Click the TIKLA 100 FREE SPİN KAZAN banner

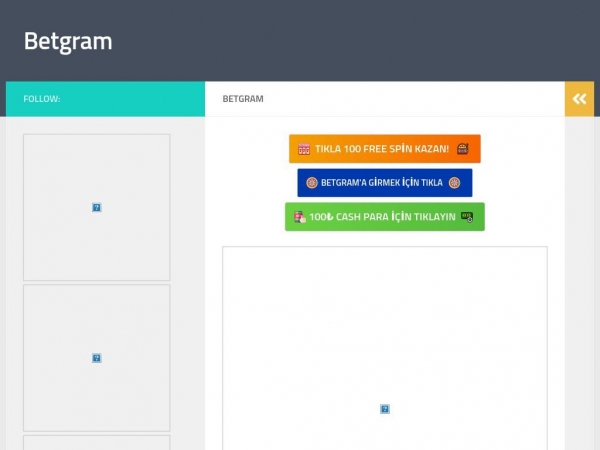tap(385, 149)
